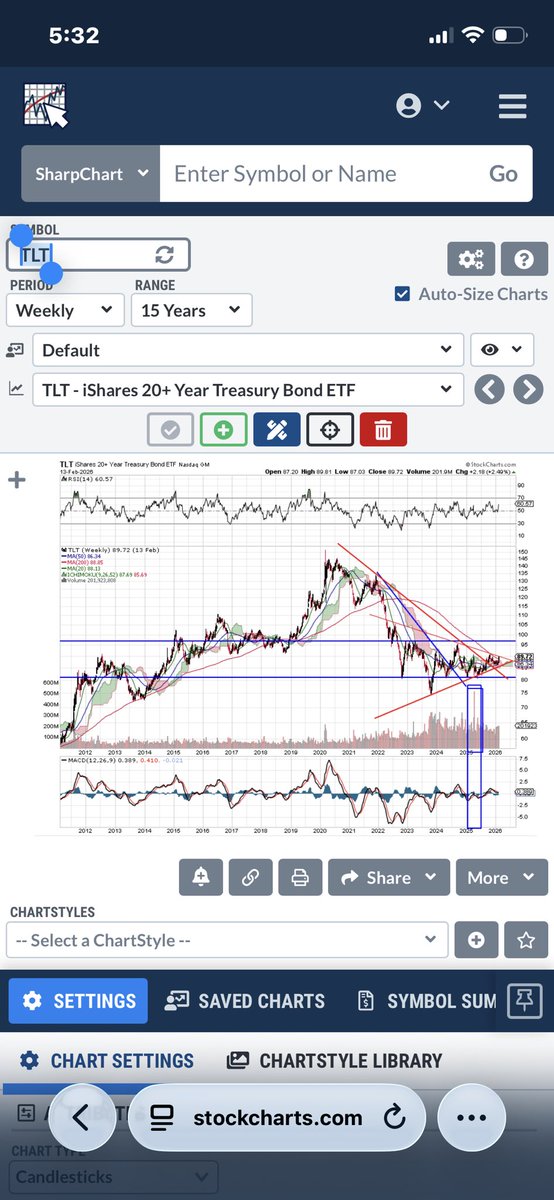Open the More dropdown button

pos(502,877)
